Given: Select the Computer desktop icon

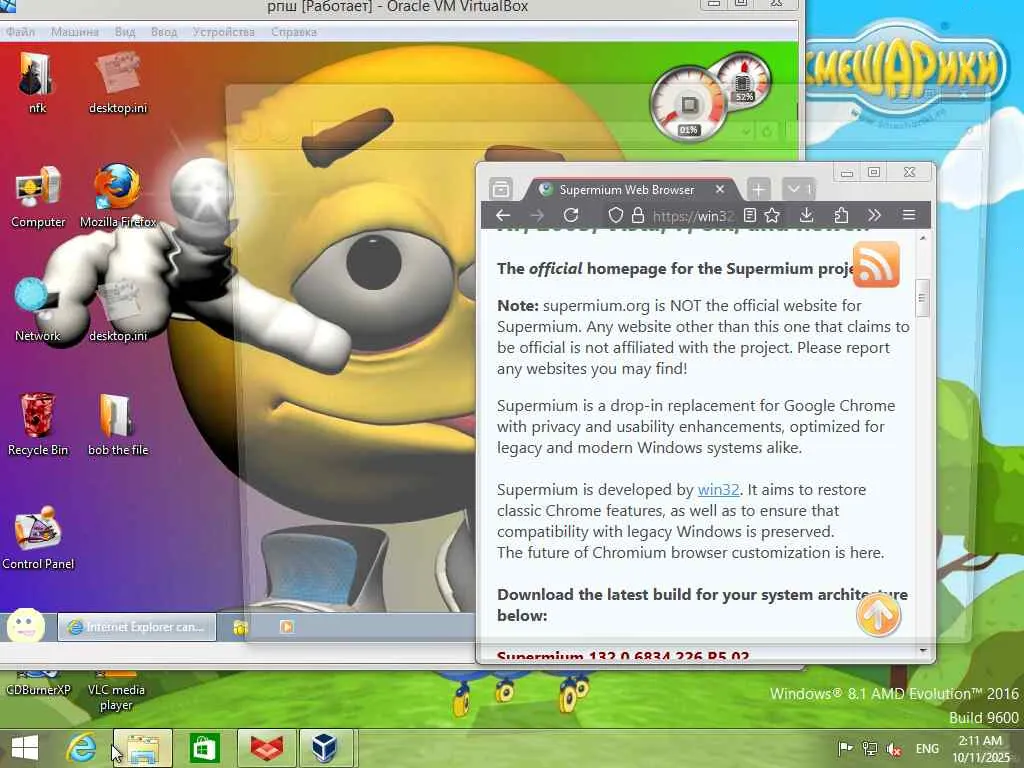Looking at the screenshot, I should point(38,196).
